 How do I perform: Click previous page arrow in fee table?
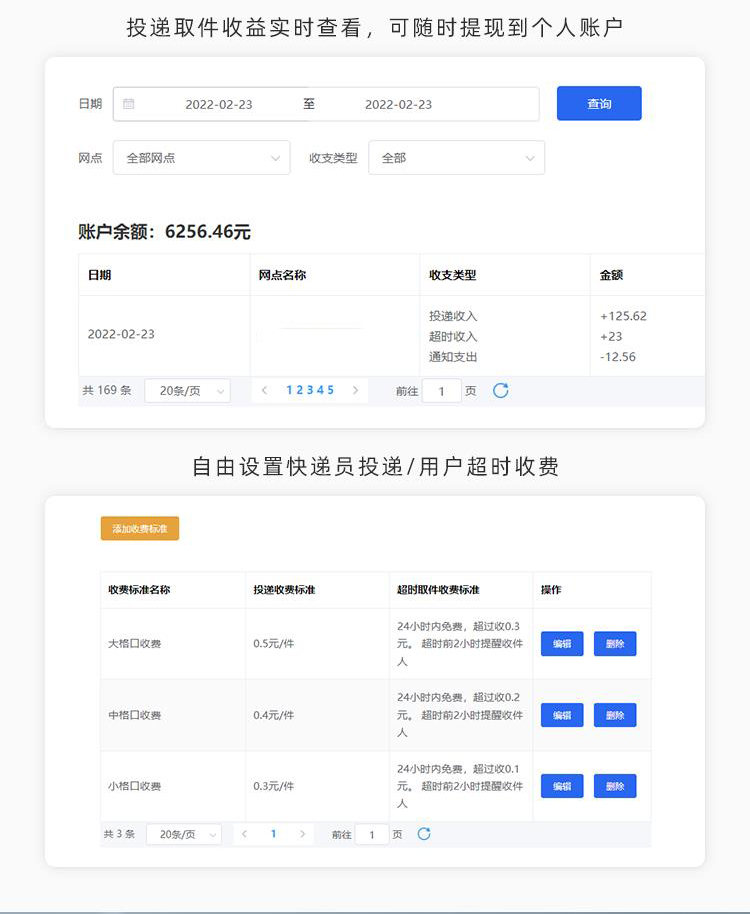244,834
